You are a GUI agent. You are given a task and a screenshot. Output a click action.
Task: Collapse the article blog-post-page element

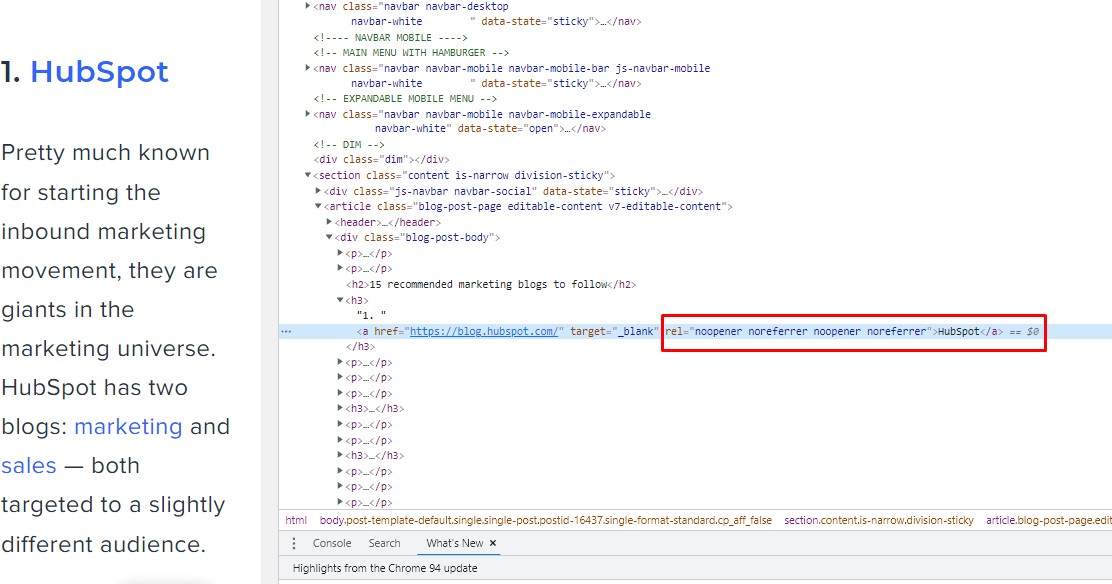pos(318,206)
